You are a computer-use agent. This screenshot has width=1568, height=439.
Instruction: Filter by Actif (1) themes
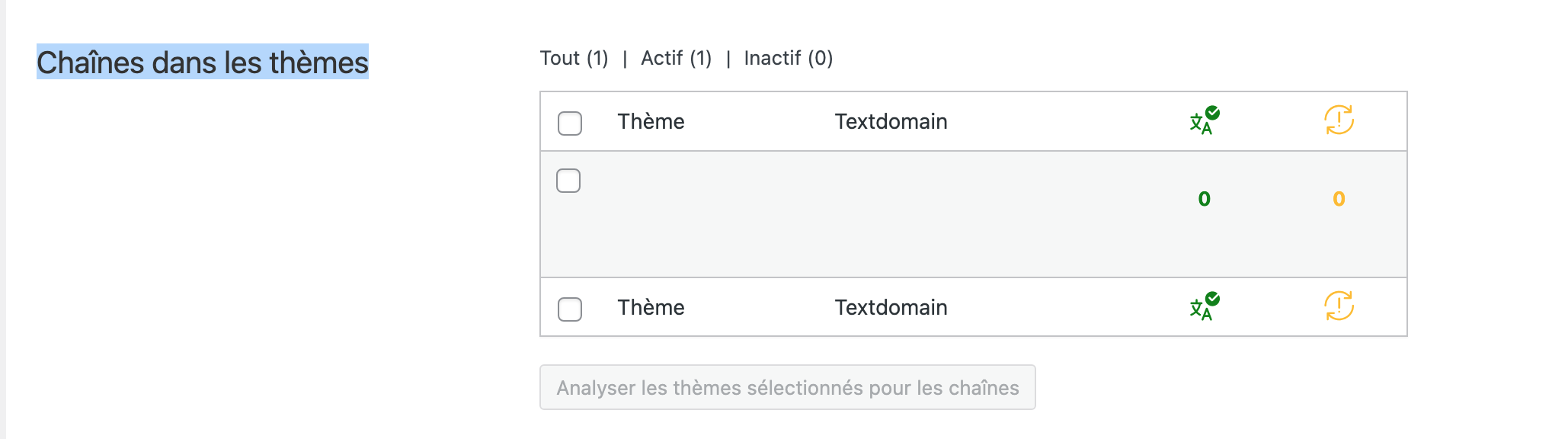tap(676, 58)
